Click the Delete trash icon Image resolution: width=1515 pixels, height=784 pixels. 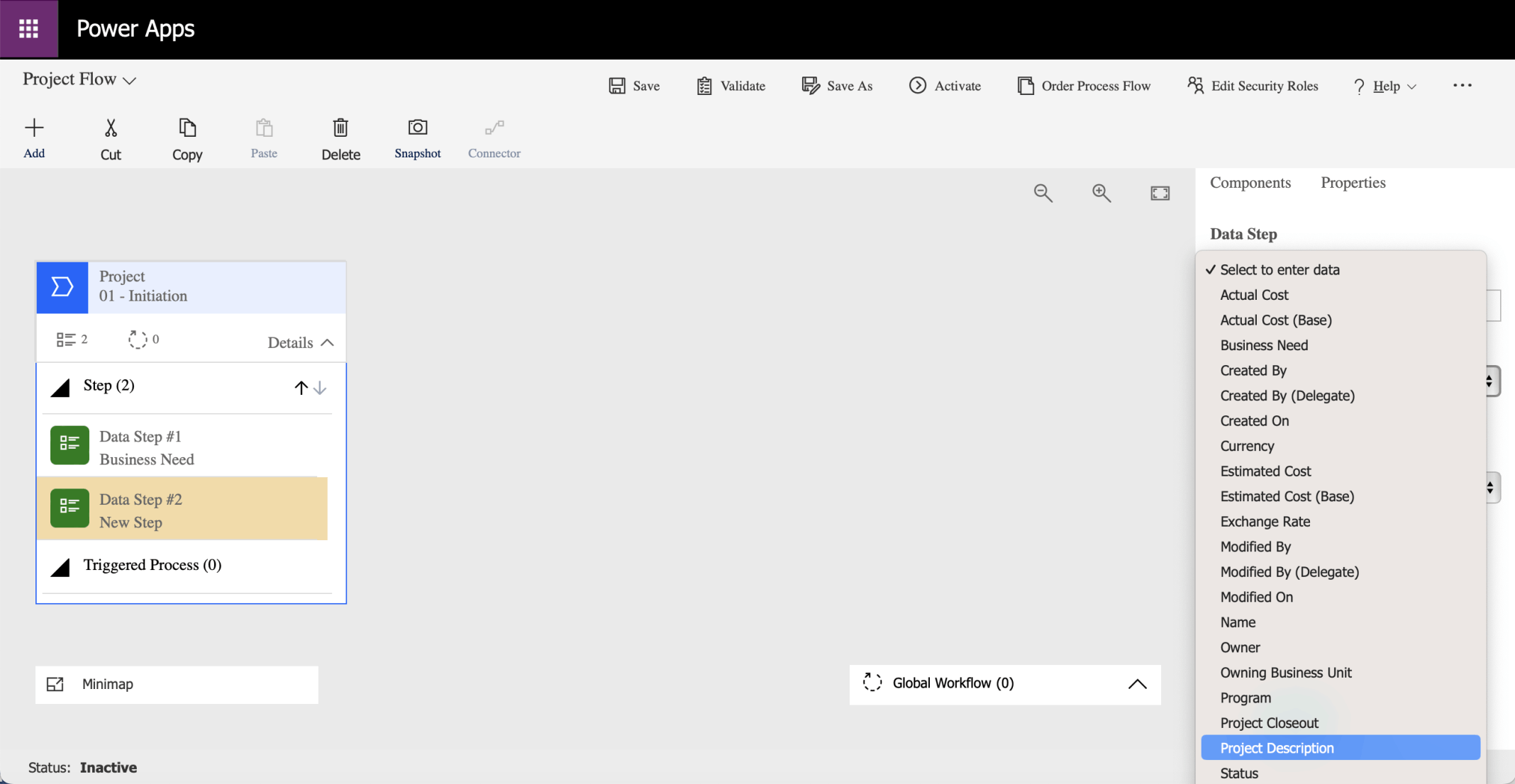pyautogui.click(x=340, y=128)
